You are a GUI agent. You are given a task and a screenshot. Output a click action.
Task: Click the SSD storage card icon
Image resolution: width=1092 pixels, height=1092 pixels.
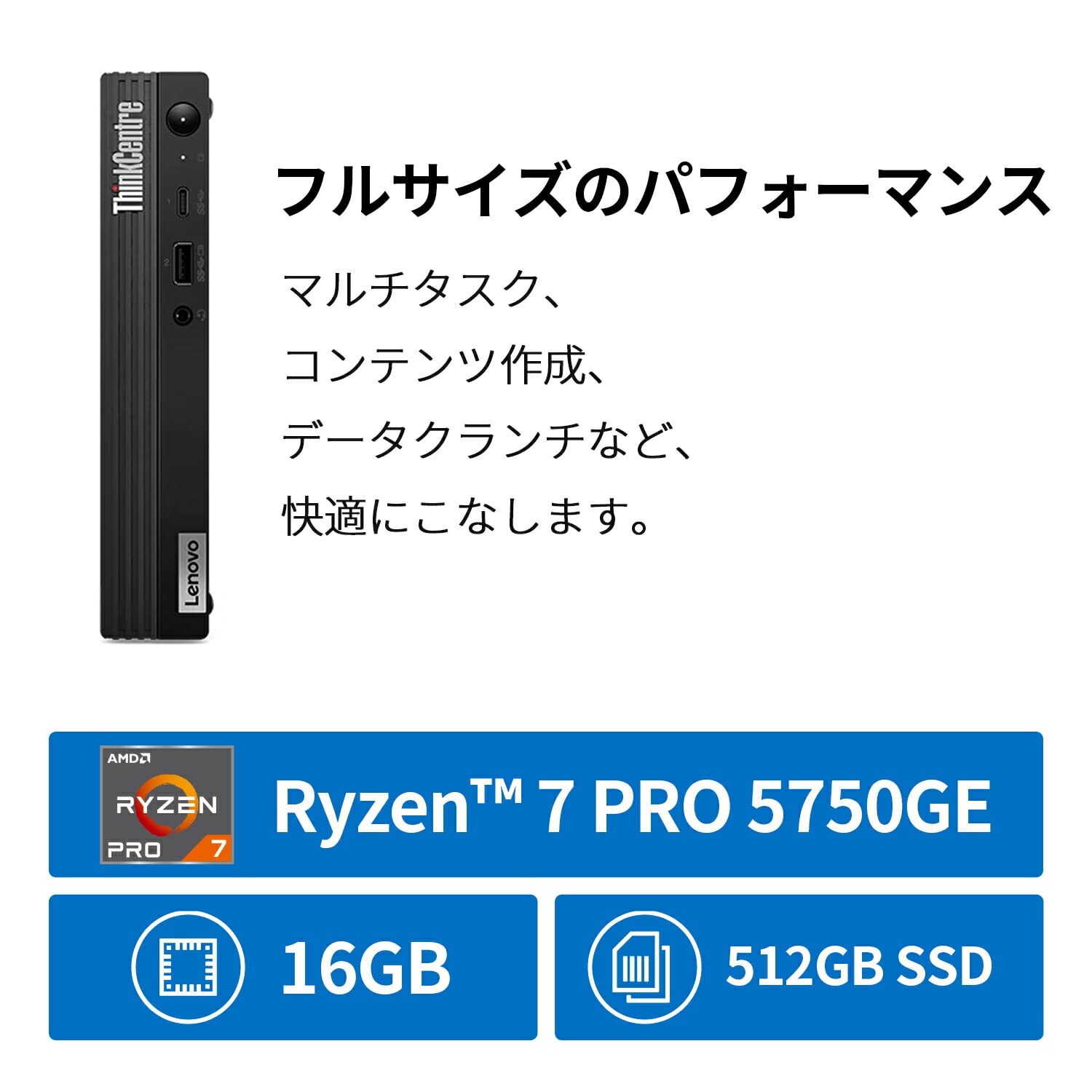pos(644,968)
